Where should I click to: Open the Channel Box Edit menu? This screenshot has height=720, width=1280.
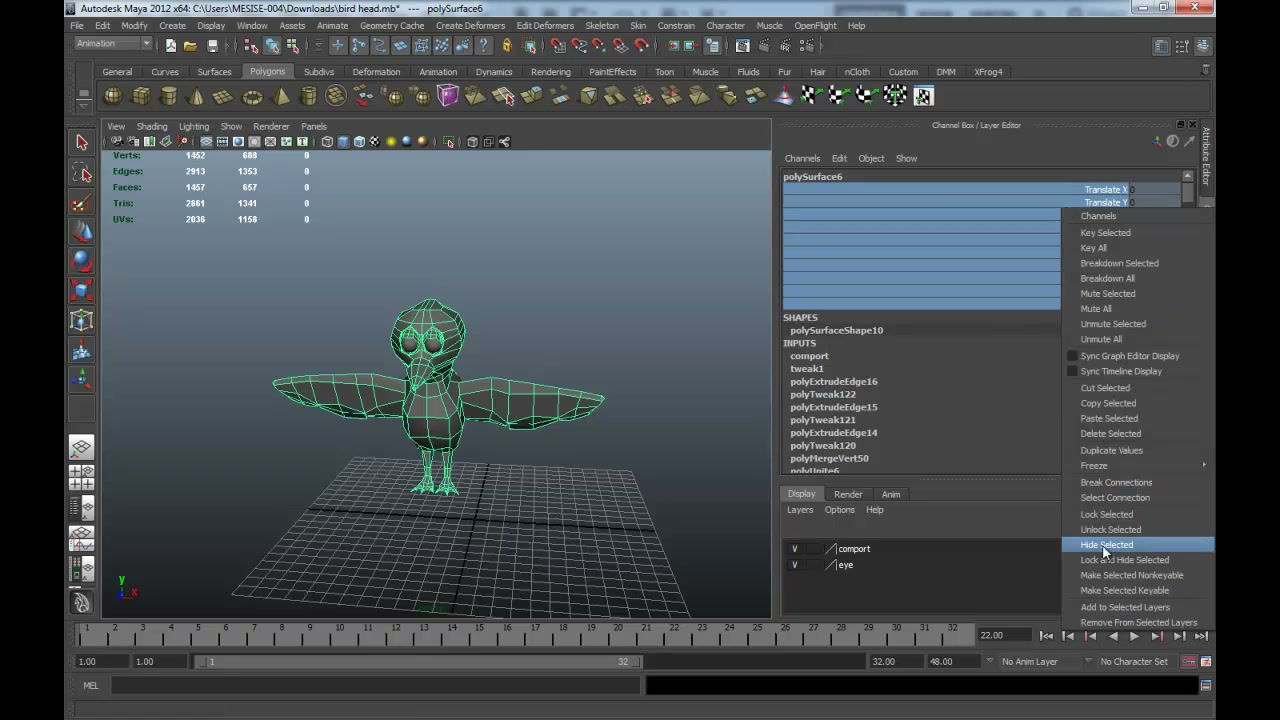coord(839,159)
